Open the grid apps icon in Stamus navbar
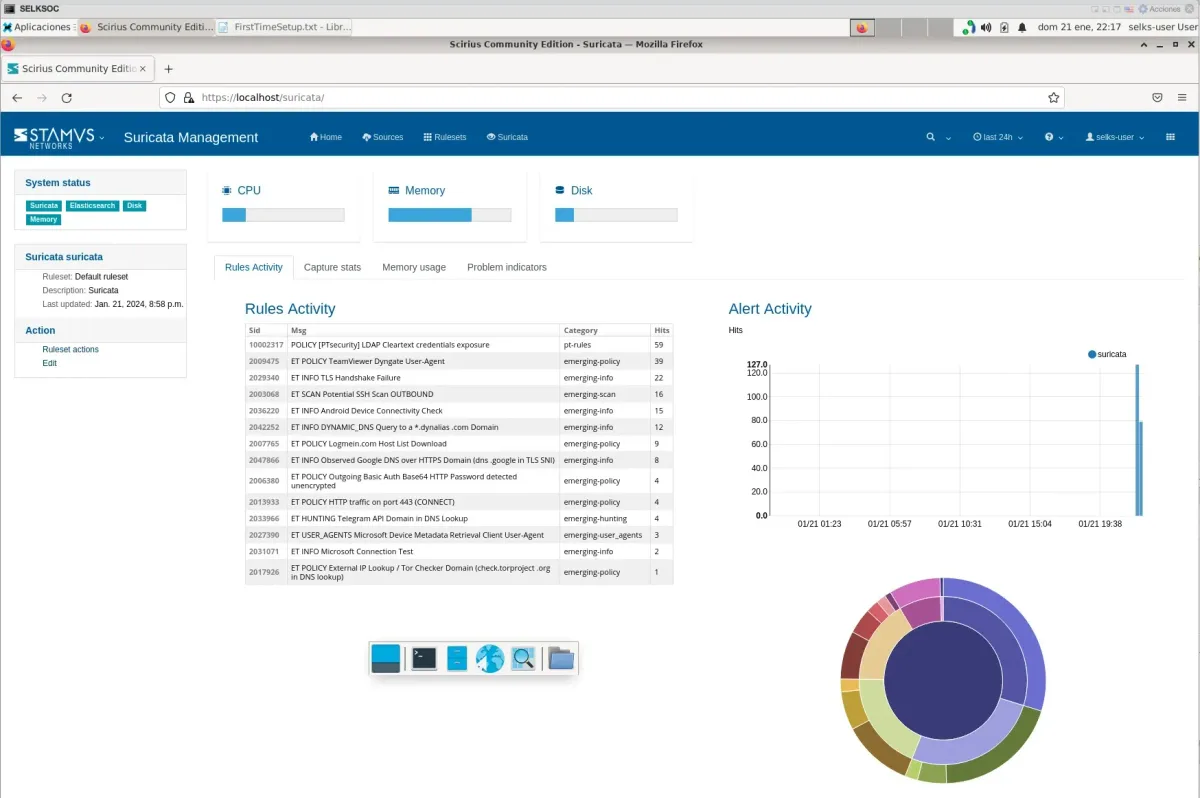The height and width of the screenshot is (798, 1200). pyautogui.click(x=1171, y=137)
